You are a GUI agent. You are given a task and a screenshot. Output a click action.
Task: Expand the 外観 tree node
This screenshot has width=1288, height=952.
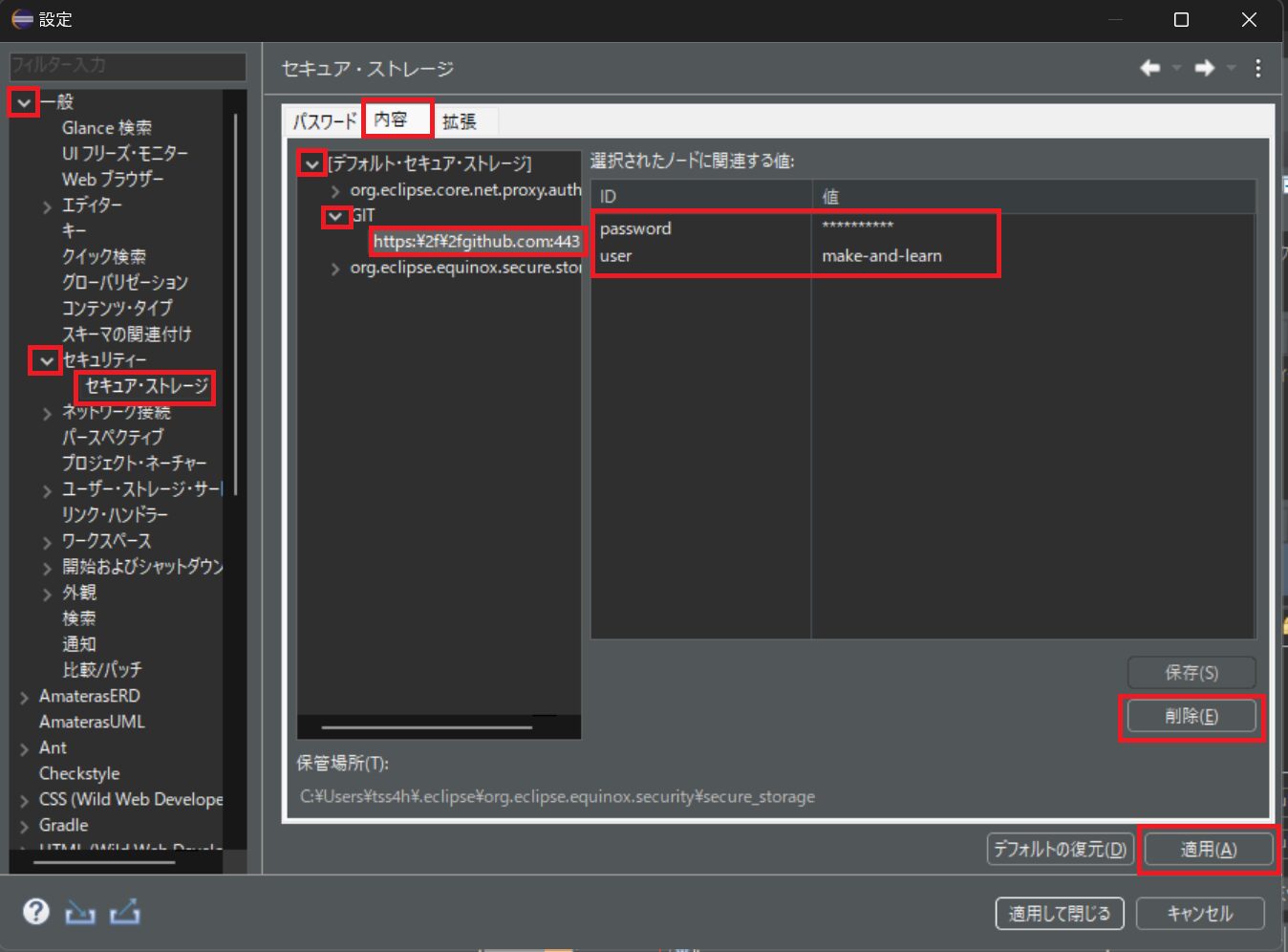tap(47, 594)
